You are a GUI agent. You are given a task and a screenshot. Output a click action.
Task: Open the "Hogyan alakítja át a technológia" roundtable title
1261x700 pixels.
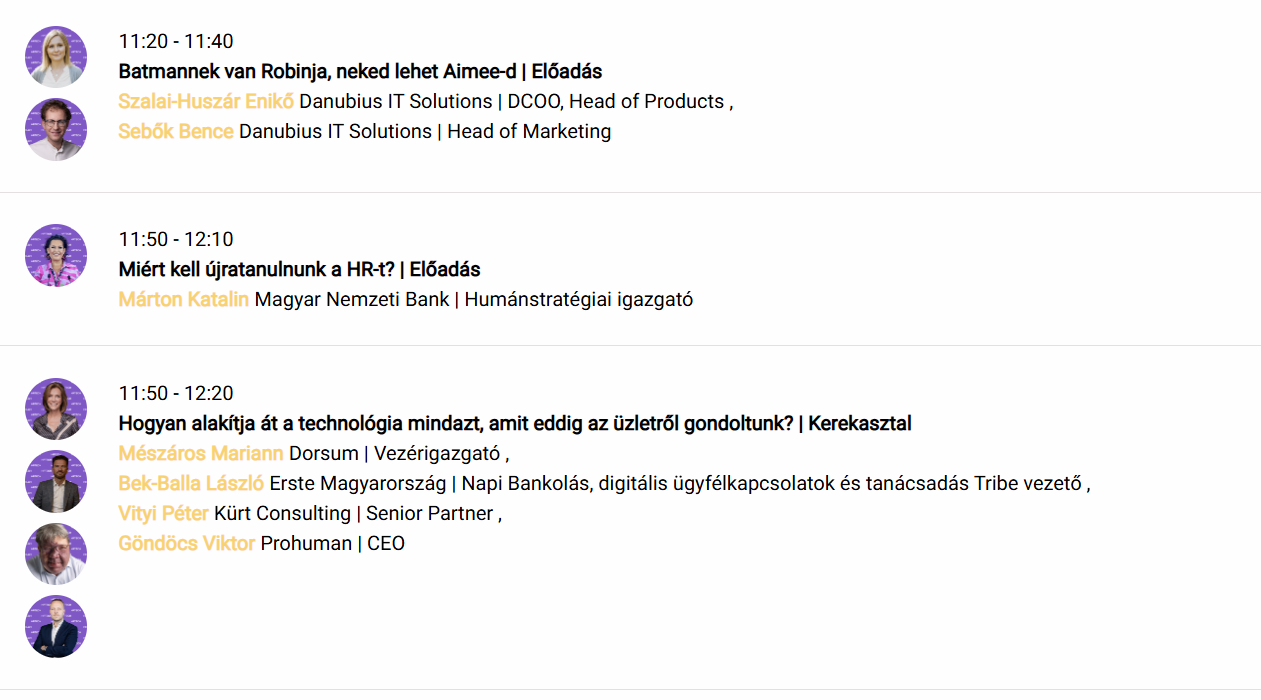click(514, 424)
